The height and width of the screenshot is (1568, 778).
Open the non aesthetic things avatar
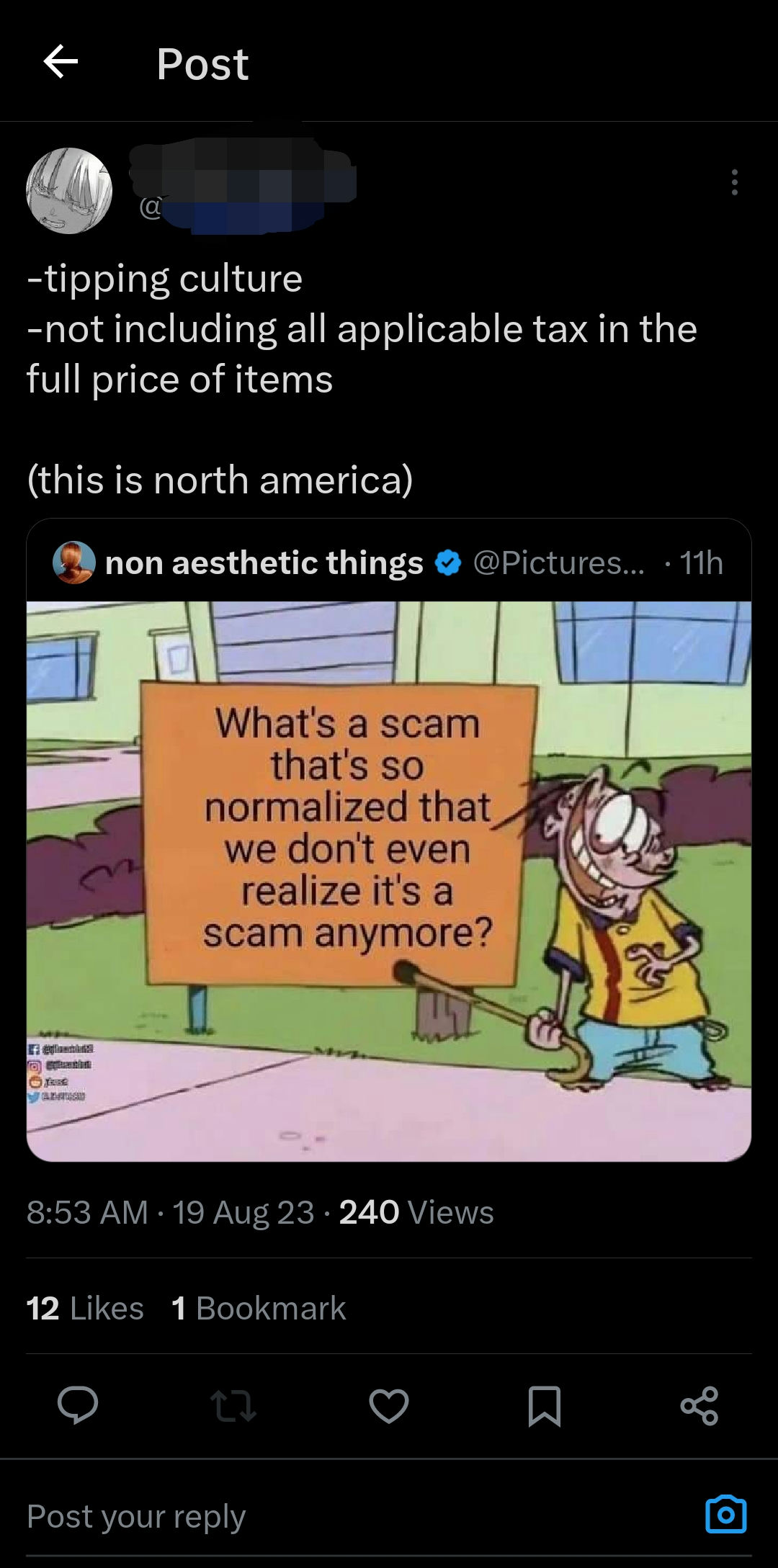pyautogui.click(x=74, y=563)
